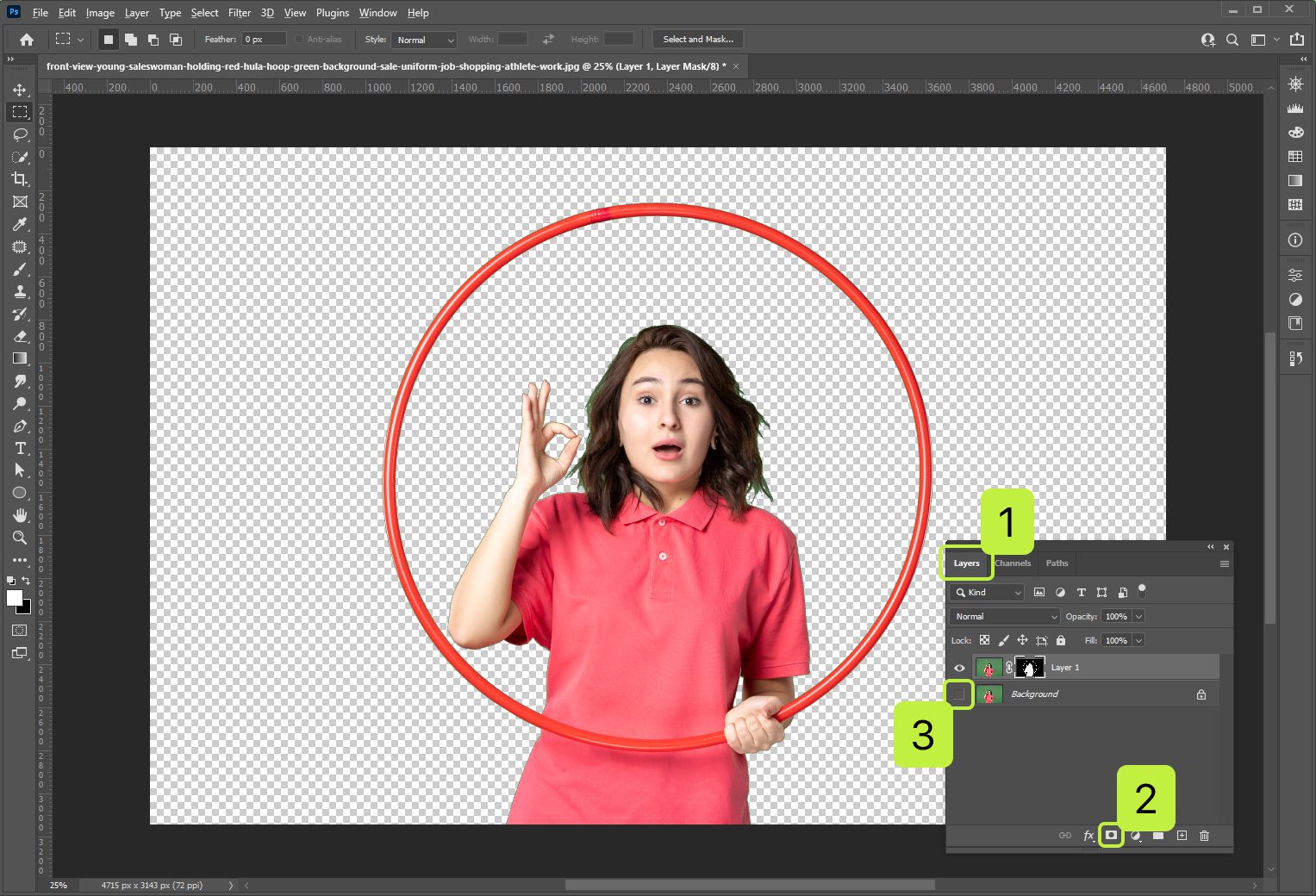Open the Gradients panel icon
1316x896 pixels.
click(1295, 180)
